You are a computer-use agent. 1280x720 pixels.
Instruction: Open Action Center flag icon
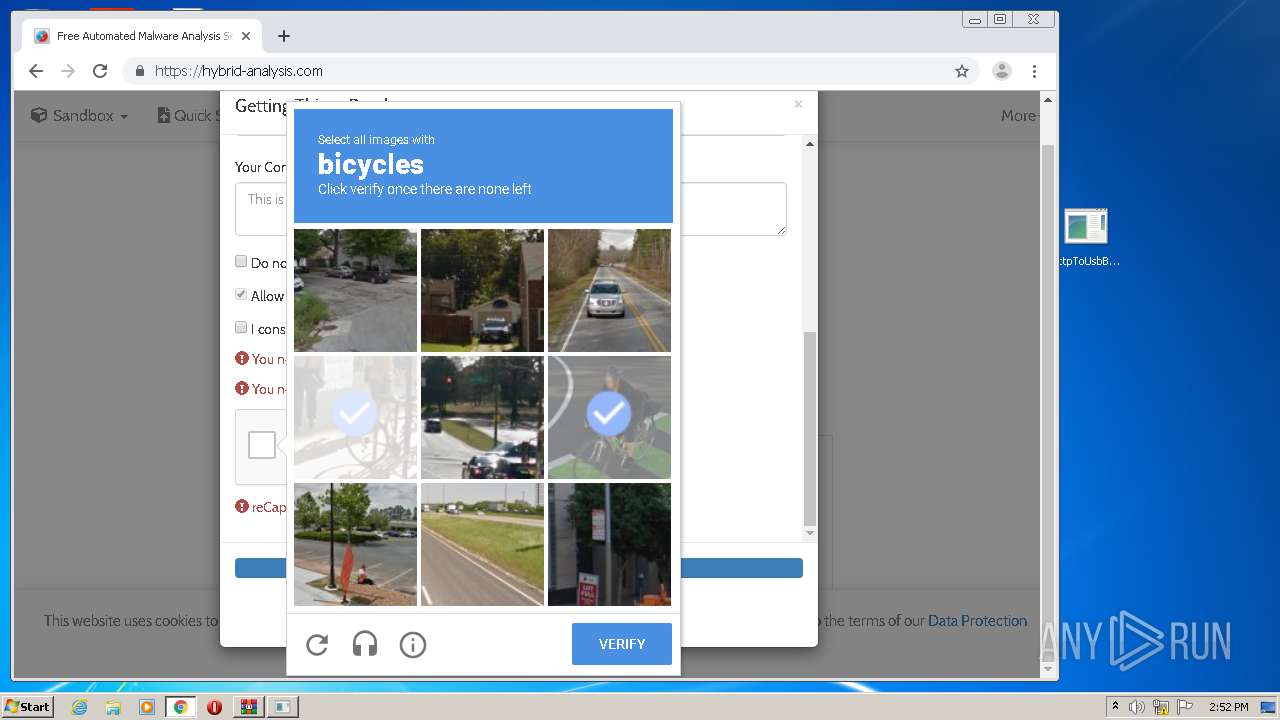pos(1185,707)
